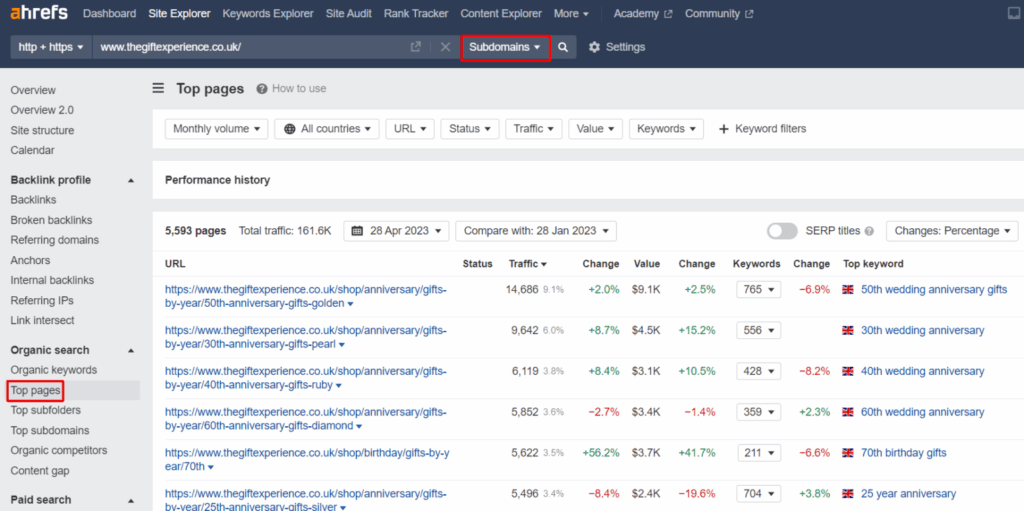This screenshot has height=511, width=1024.
Task: Open the Traffic filter dropdown
Action: point(534,129)
